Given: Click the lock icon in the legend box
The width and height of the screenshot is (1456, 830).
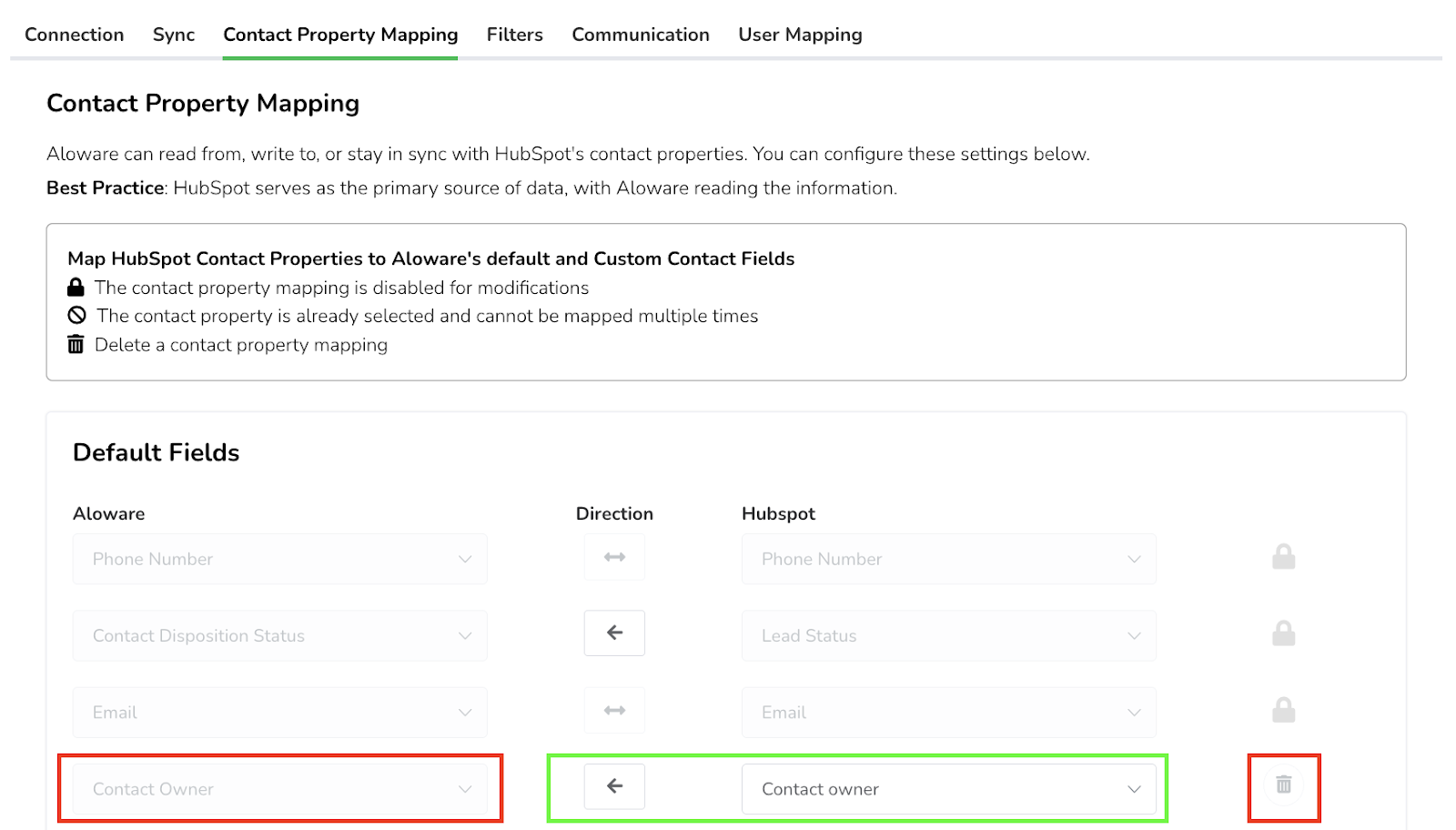Looking at the screenshot, I should click(76, 288).
